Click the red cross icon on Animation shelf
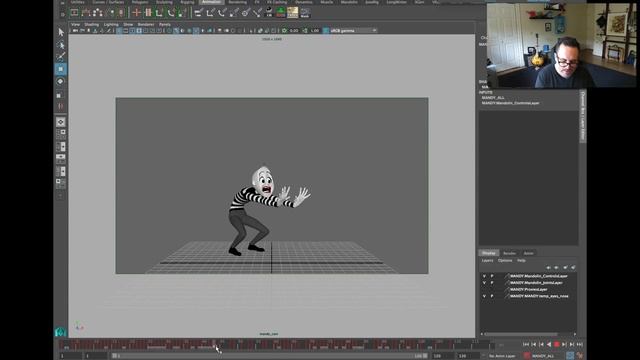This screenshot has width=640, height=360. tap(136, 13)
